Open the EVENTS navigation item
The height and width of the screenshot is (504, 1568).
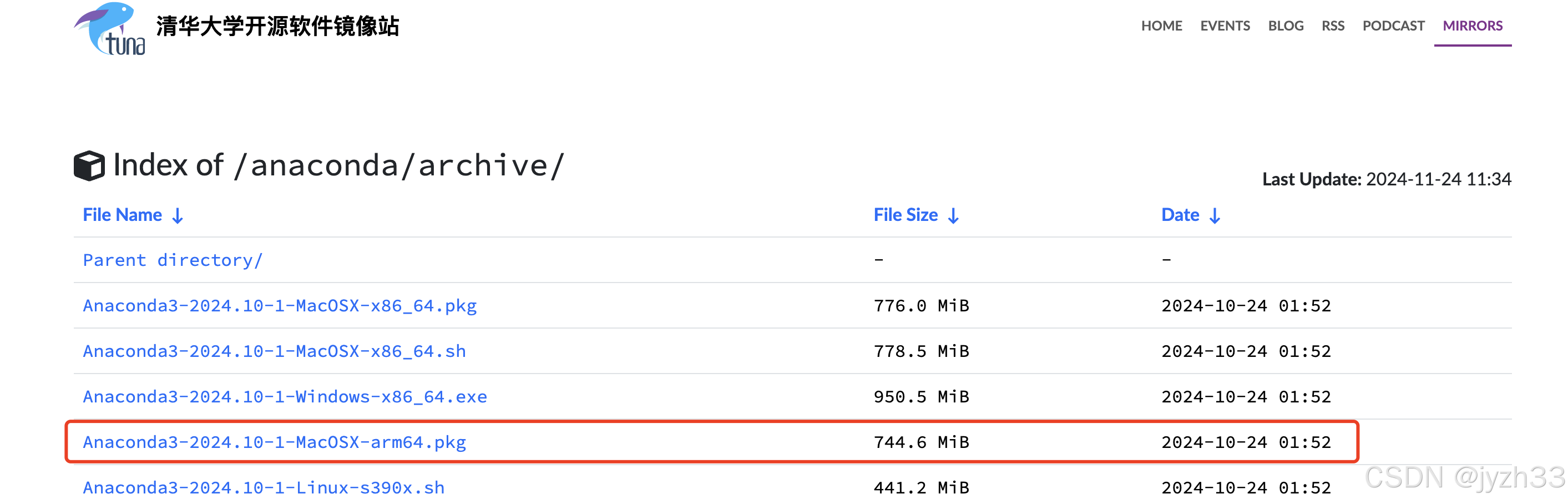1225,26
